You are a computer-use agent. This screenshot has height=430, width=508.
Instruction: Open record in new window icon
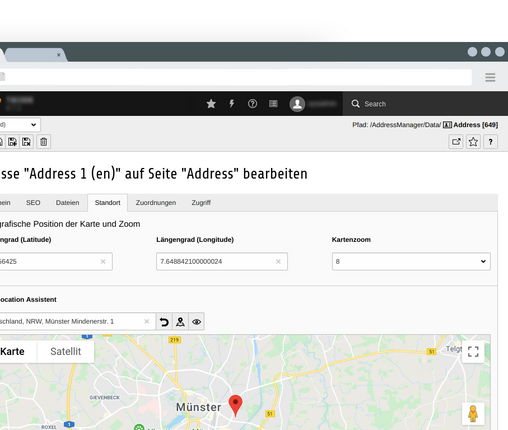pyautogui.click(x=456, y=142)
